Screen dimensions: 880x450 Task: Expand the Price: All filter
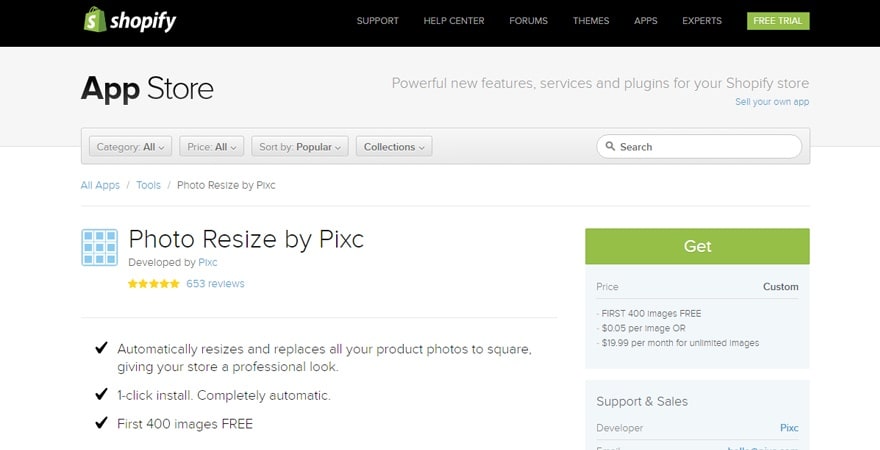[212, 147]
